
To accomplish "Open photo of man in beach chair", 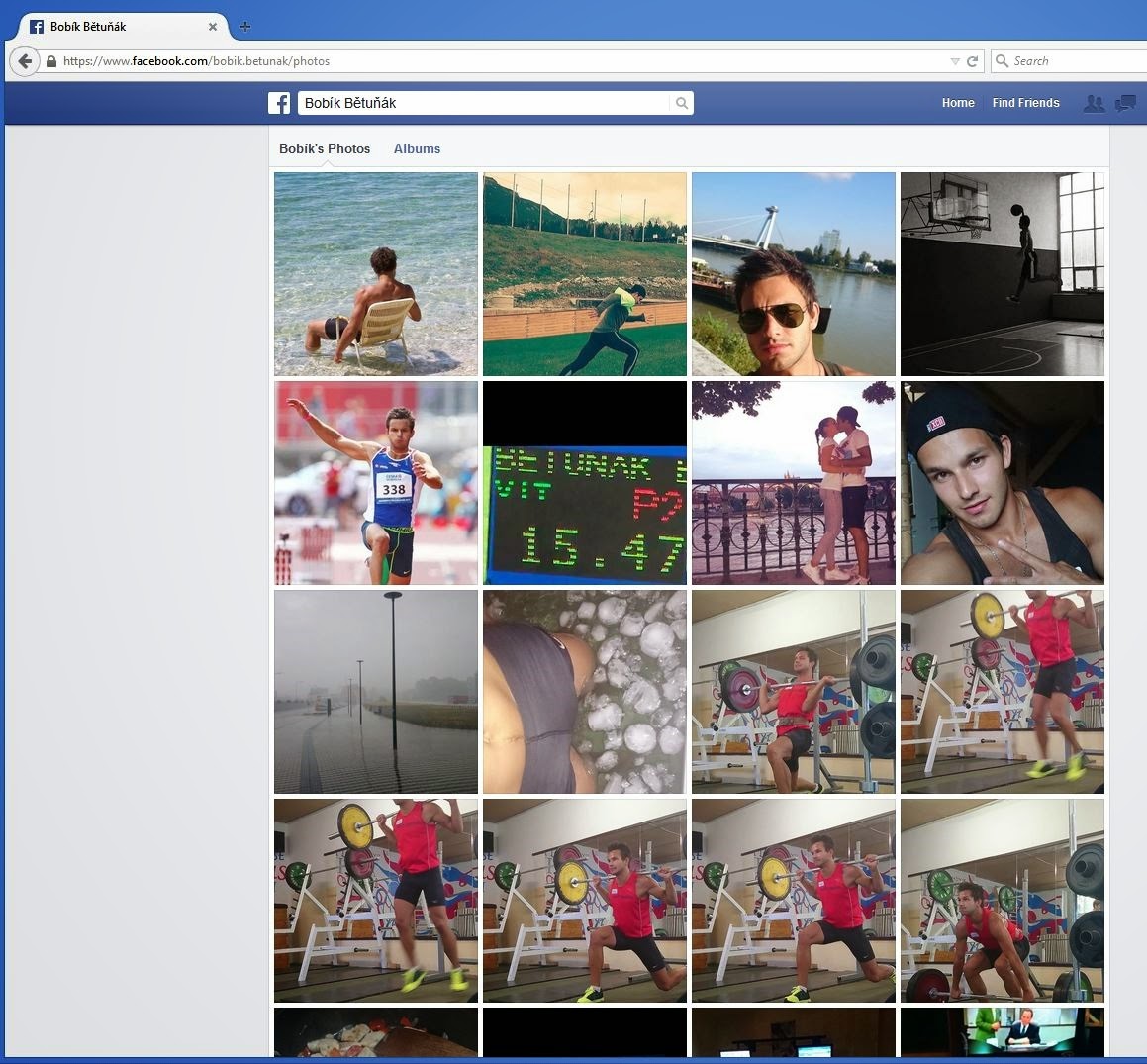I will (x=376, y=274).
